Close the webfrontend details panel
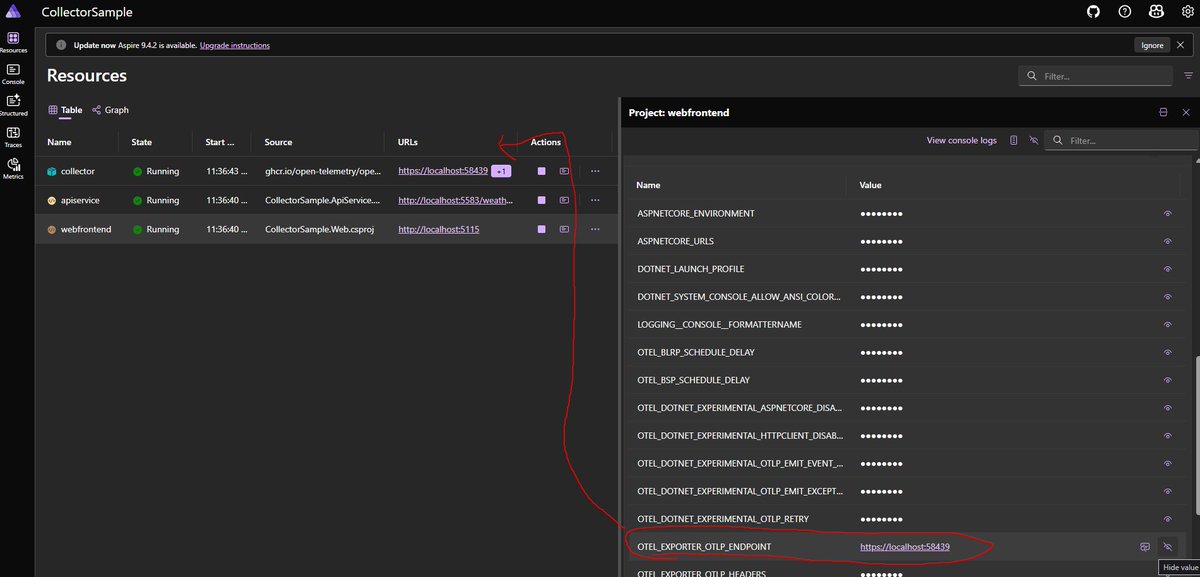 (1186, 113)
